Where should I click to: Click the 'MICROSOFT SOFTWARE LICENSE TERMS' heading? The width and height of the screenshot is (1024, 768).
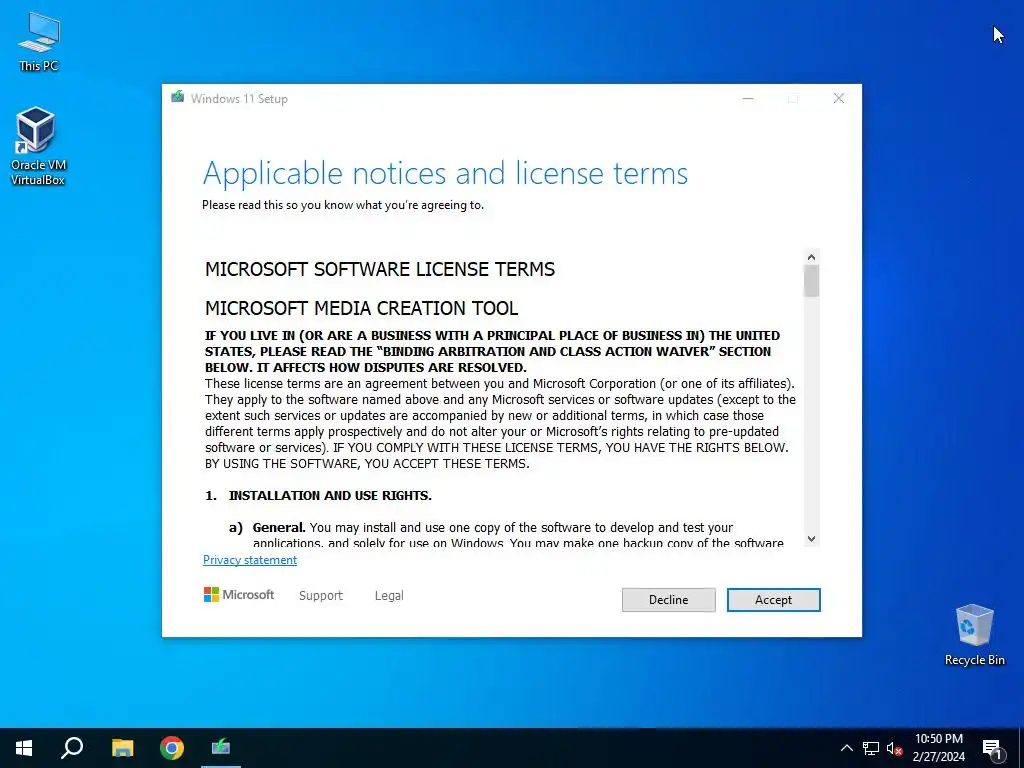pyautogui.click(x=379, y=269)
